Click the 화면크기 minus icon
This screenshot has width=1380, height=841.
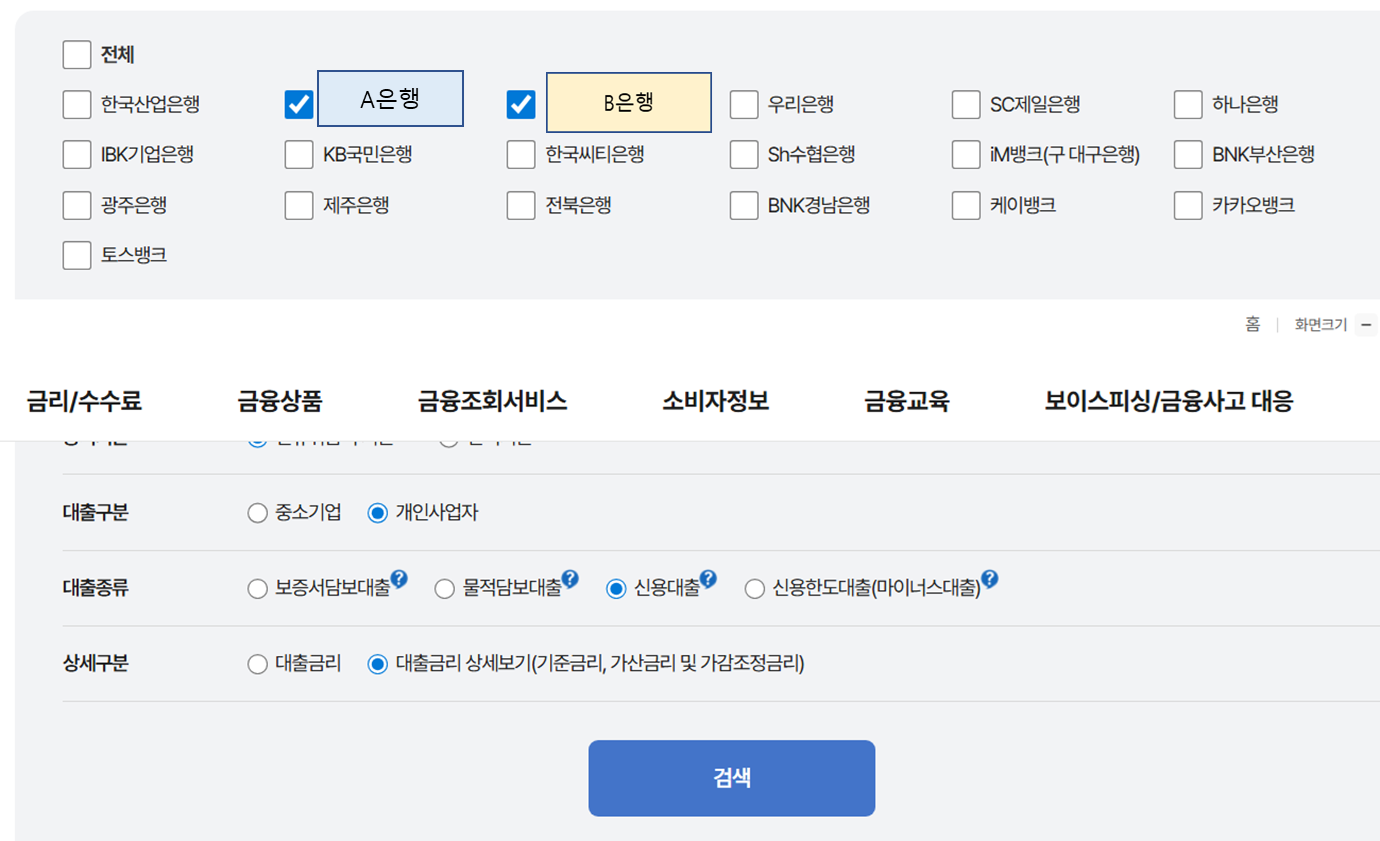(x=1366, y=324)
